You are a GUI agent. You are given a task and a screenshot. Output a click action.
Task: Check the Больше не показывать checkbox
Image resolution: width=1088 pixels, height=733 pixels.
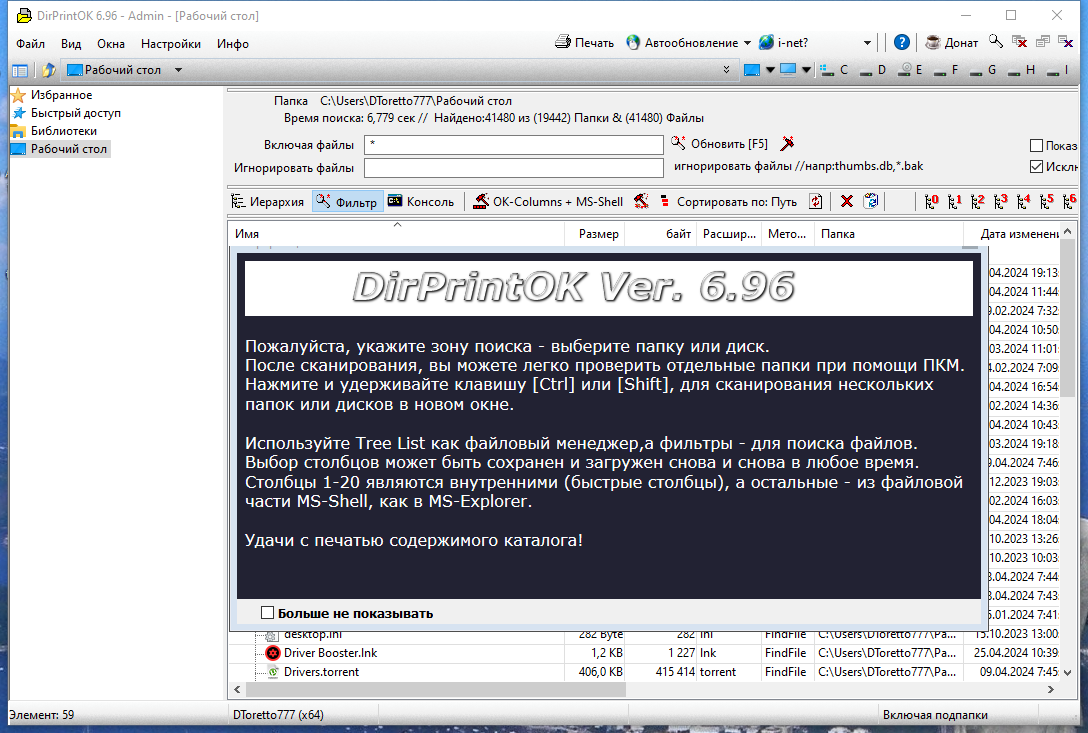click(267, 612)
